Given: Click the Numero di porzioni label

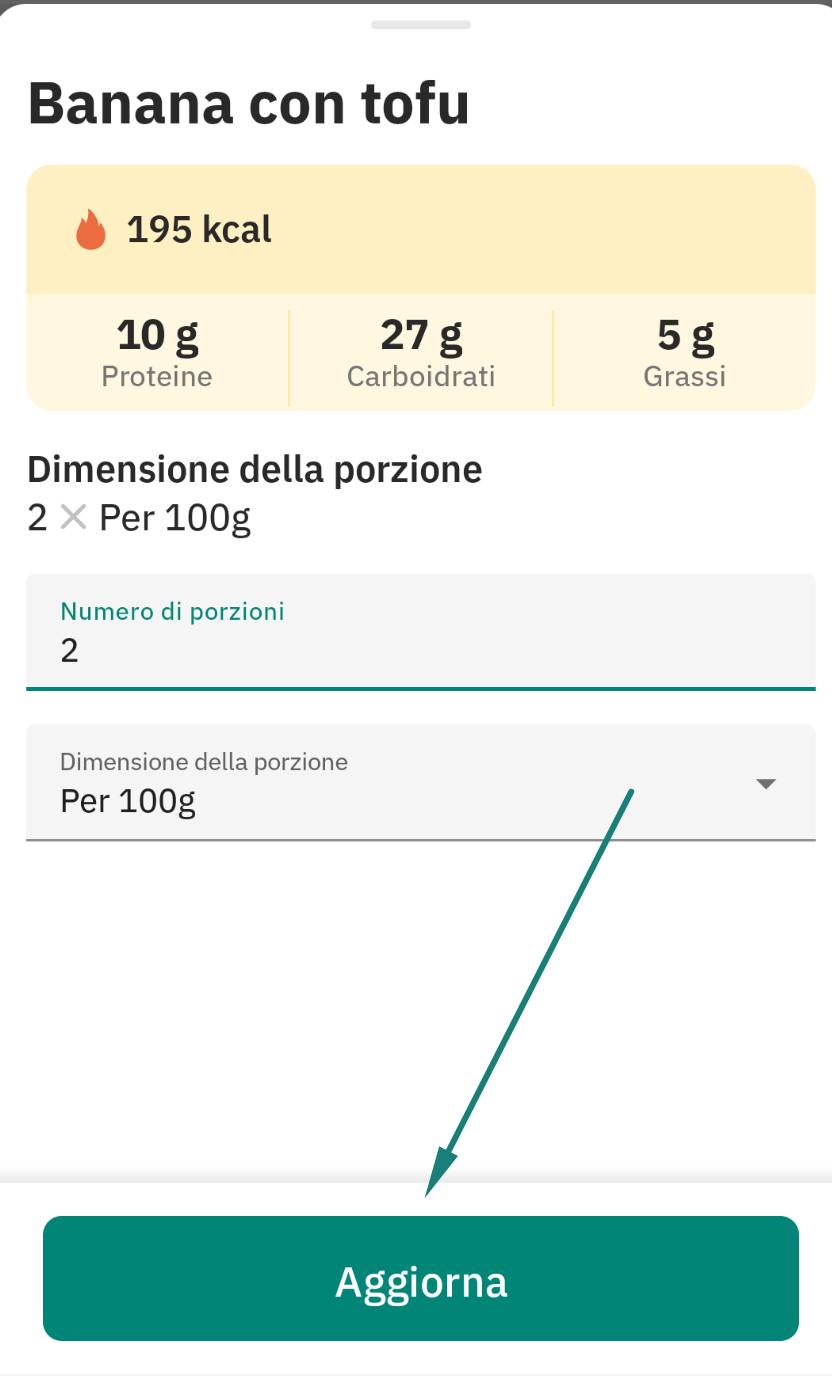Looking at the screenshot, I should pyautogui.click(x=172, y=611).
